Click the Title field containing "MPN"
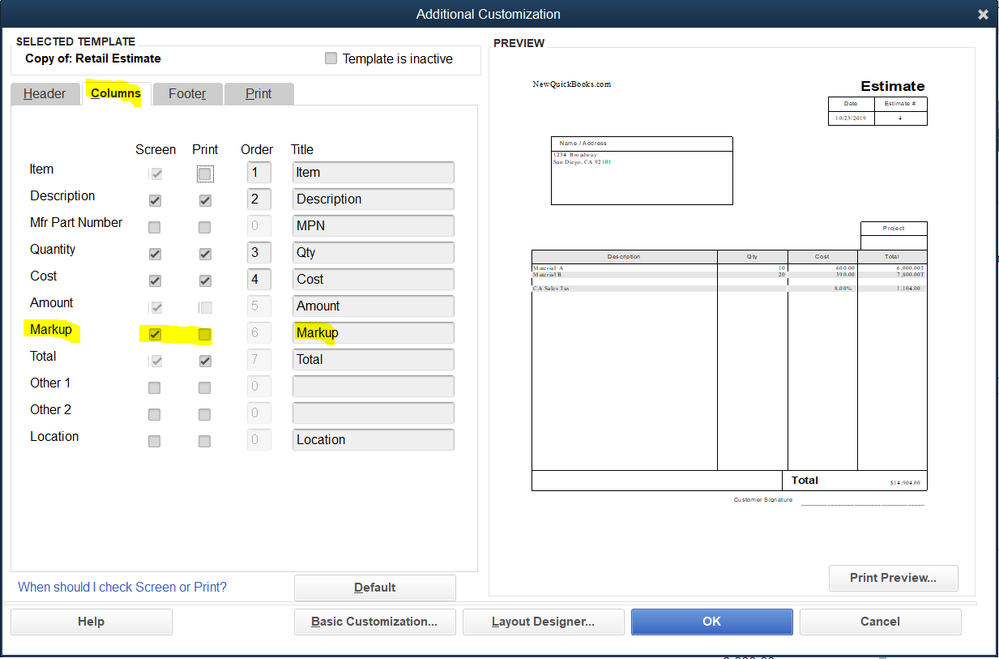The height and width of the screenshot is (659, 999). click(x=373, y=226)
